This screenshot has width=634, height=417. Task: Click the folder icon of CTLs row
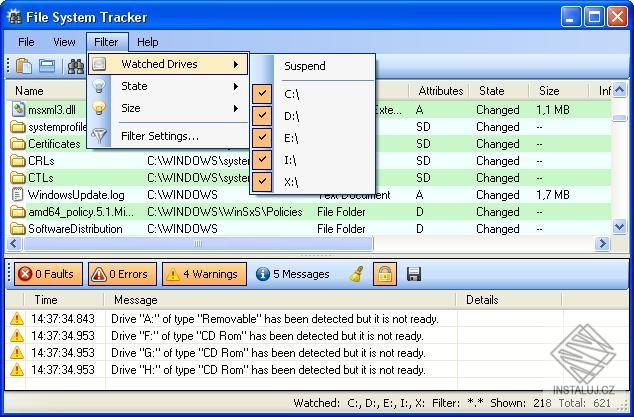(x=18, y=178)
